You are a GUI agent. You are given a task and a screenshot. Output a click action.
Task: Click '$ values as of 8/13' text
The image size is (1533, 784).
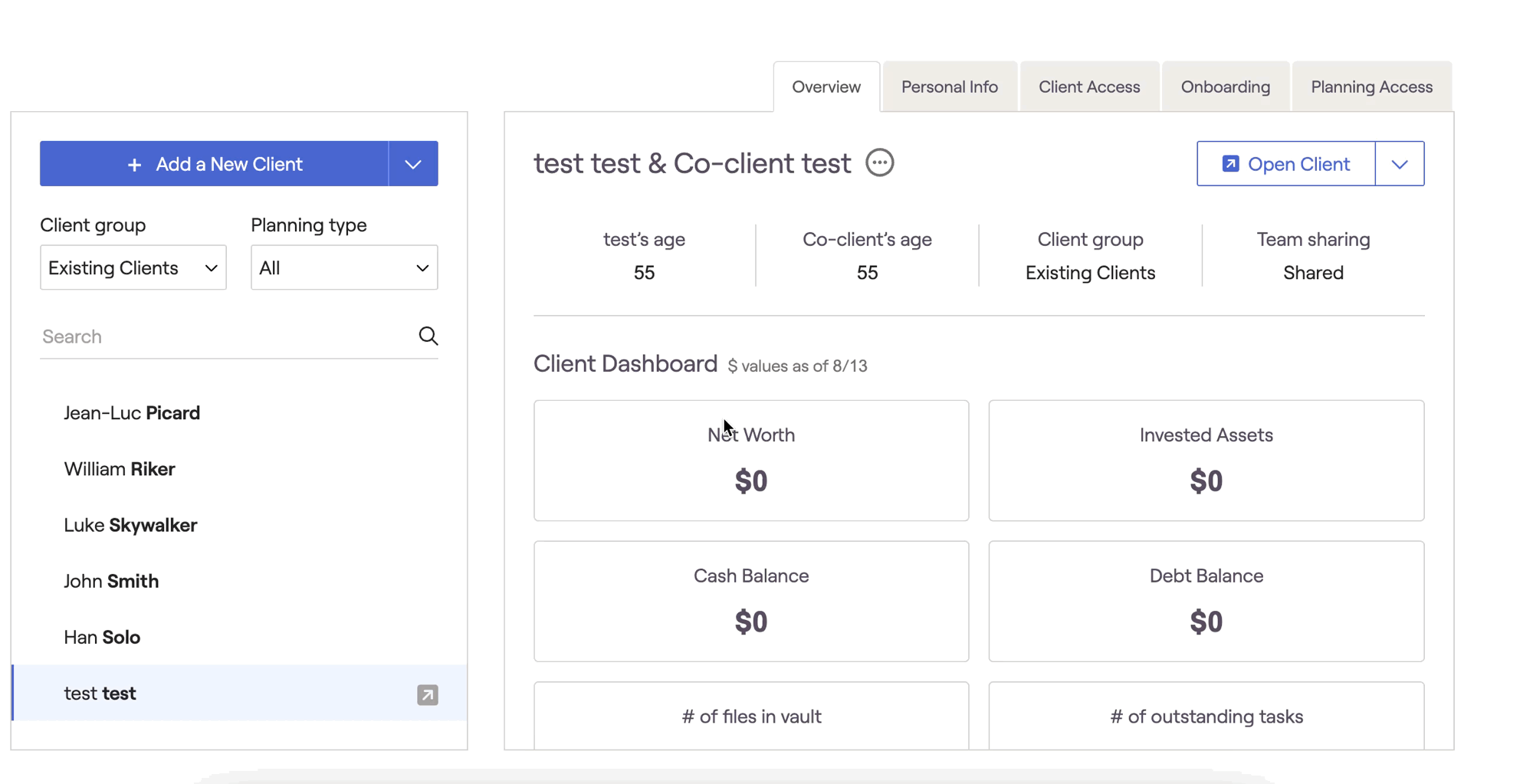pos(797,366)
